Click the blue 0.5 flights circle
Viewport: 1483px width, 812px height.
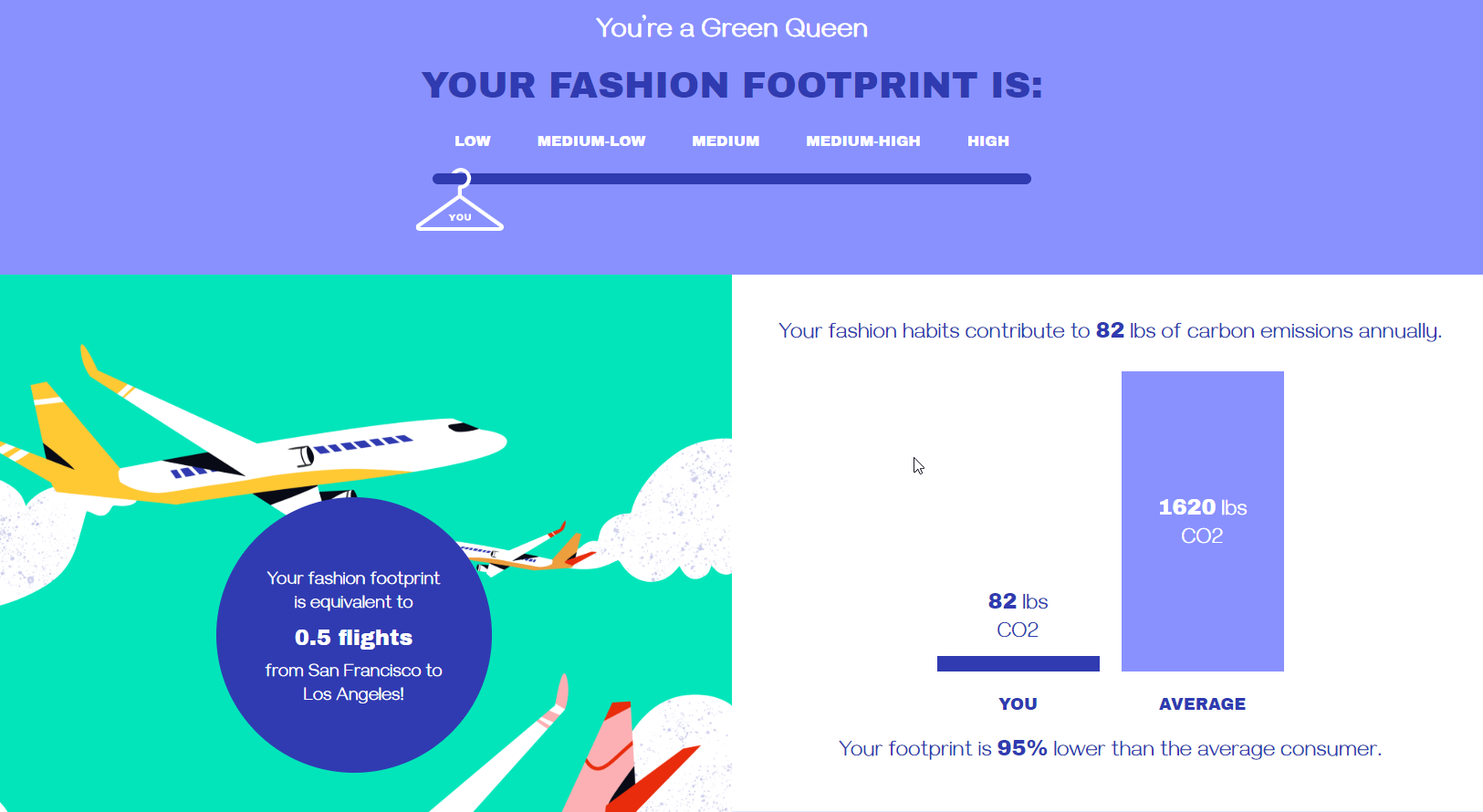pos(354,635)
